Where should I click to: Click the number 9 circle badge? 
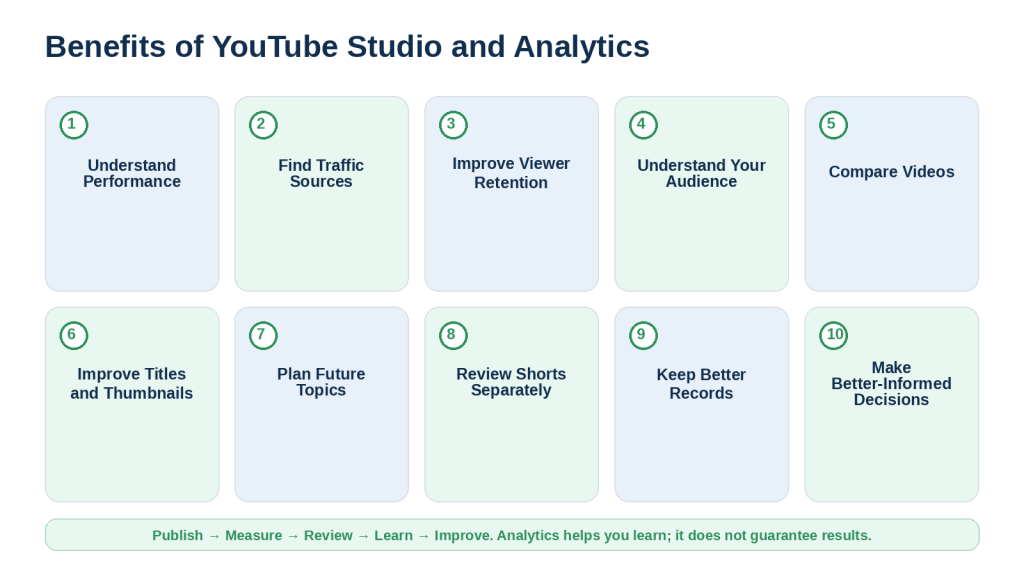pos(643,335)
